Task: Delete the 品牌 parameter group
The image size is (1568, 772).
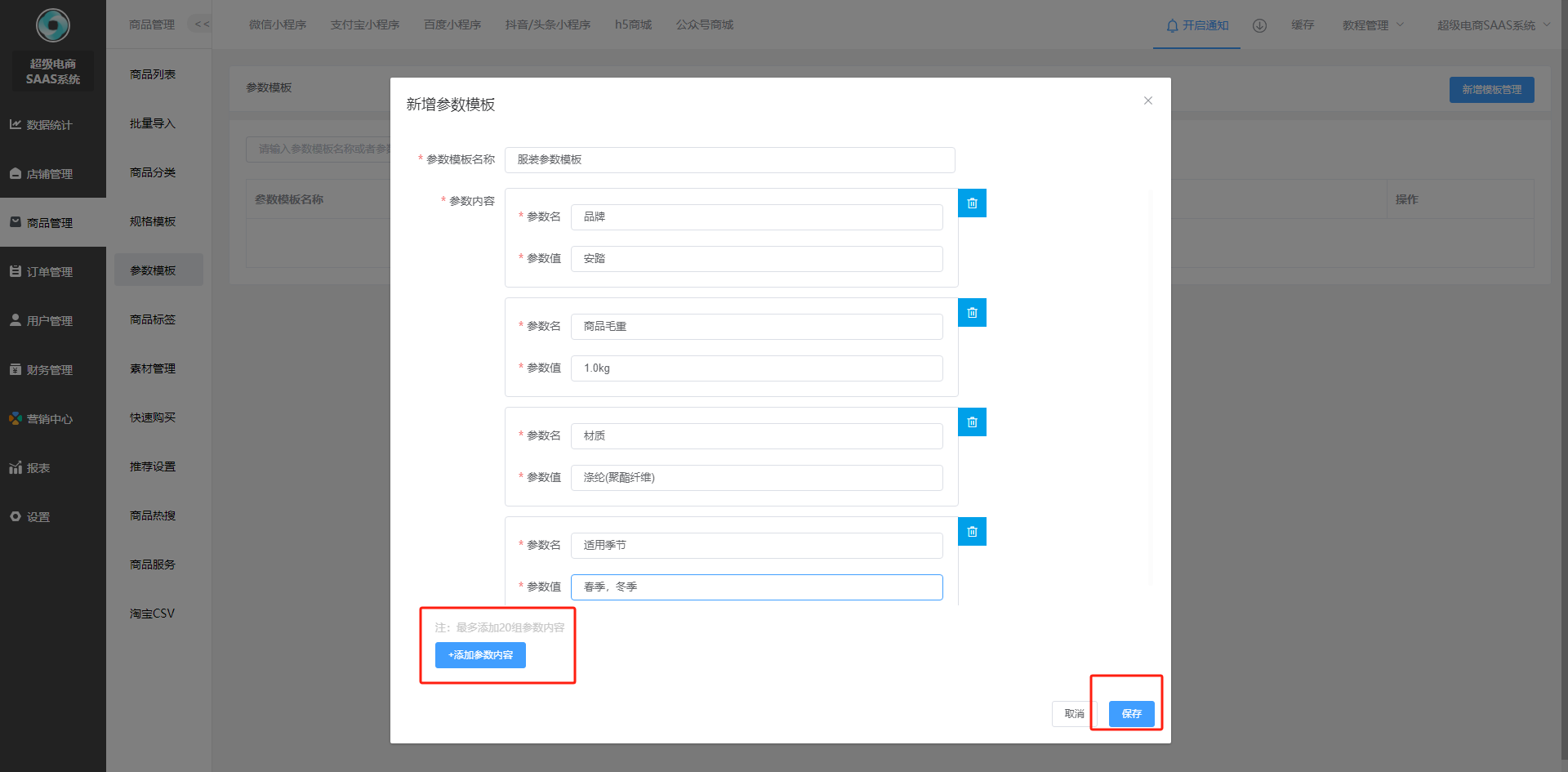Action: pos(972,203)
